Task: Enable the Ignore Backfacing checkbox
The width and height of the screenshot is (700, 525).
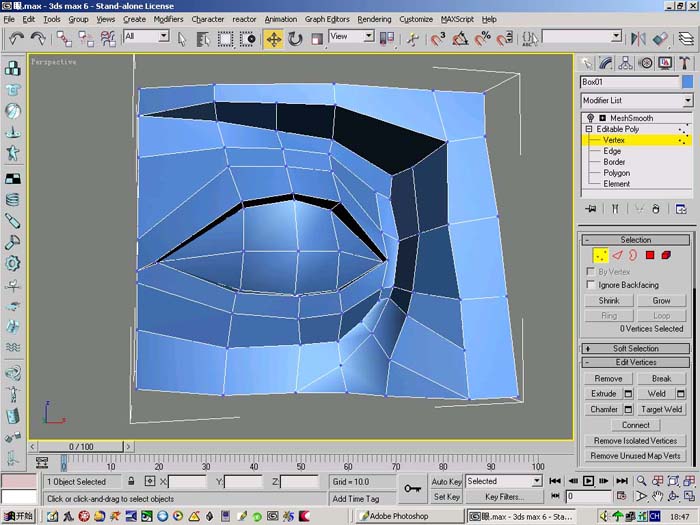Action: [x=590, y=284]
